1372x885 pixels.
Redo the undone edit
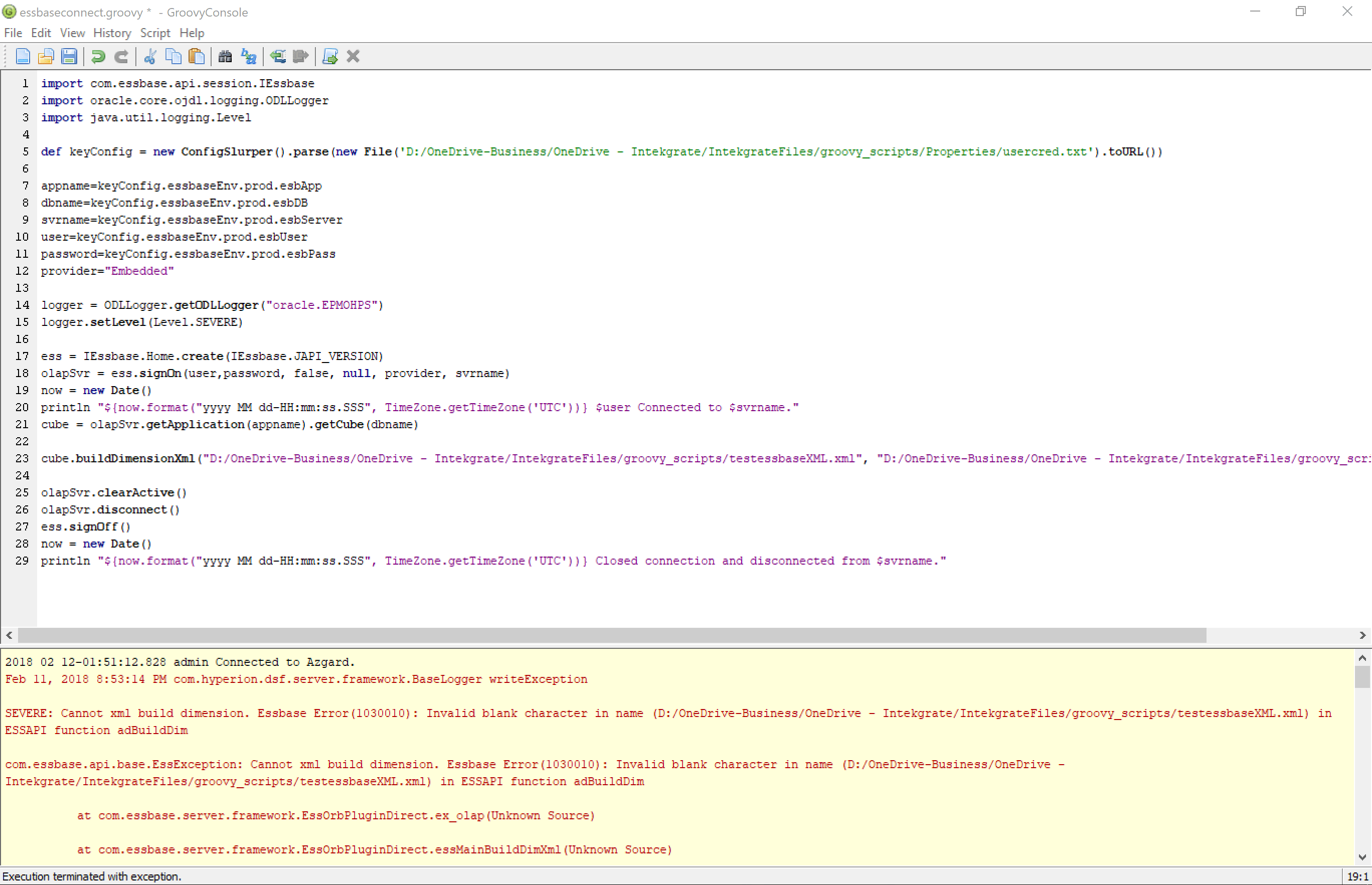pos(121,56)
